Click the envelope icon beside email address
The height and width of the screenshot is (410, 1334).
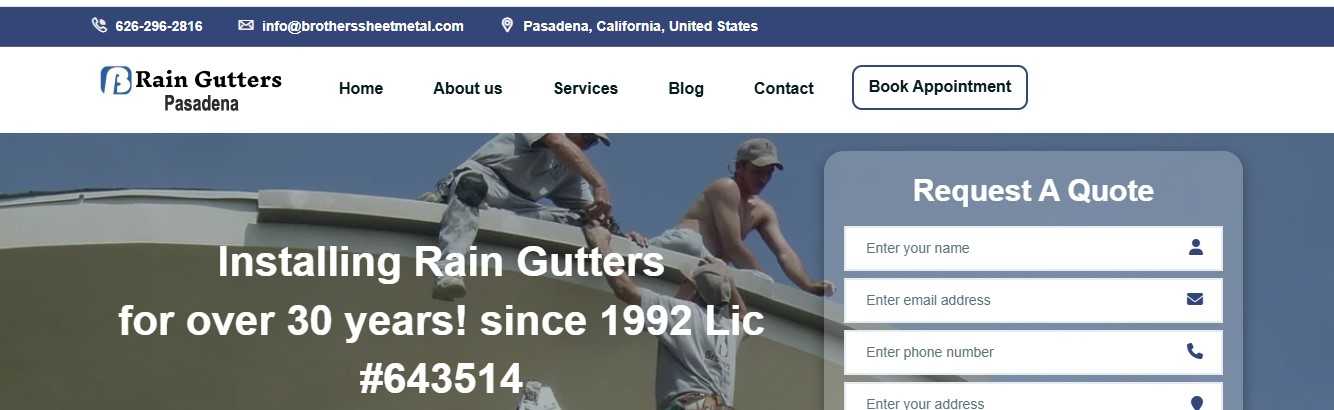tap(246, 26)
